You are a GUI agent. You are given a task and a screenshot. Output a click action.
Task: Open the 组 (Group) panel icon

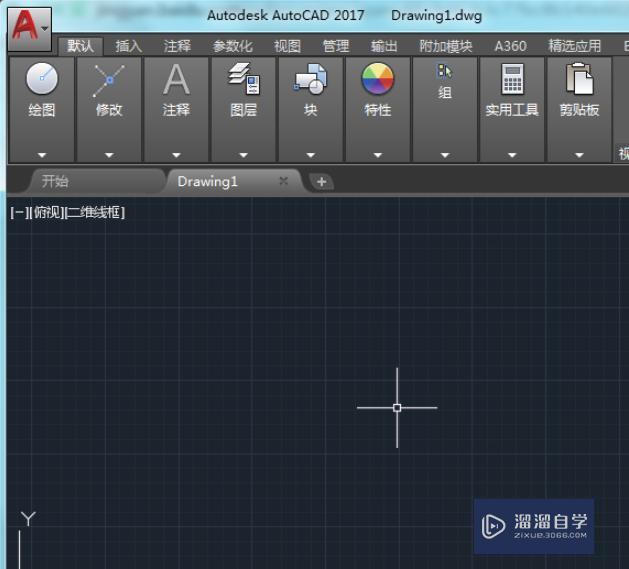(444, 71)
